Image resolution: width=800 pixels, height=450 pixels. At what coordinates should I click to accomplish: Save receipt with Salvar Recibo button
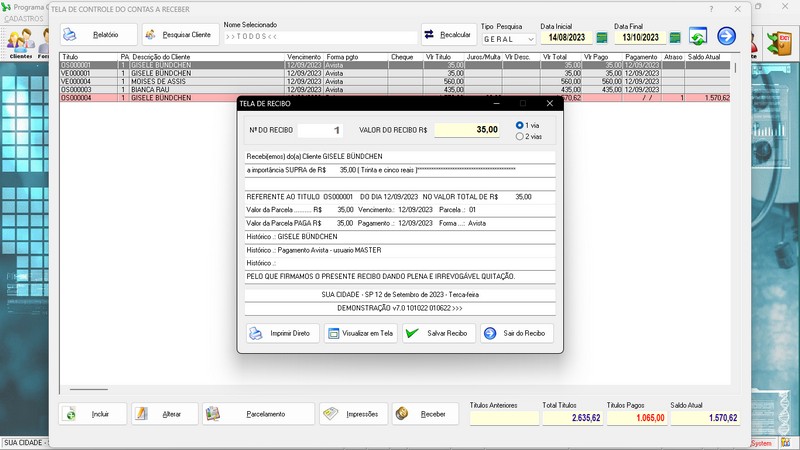point(438,333)
